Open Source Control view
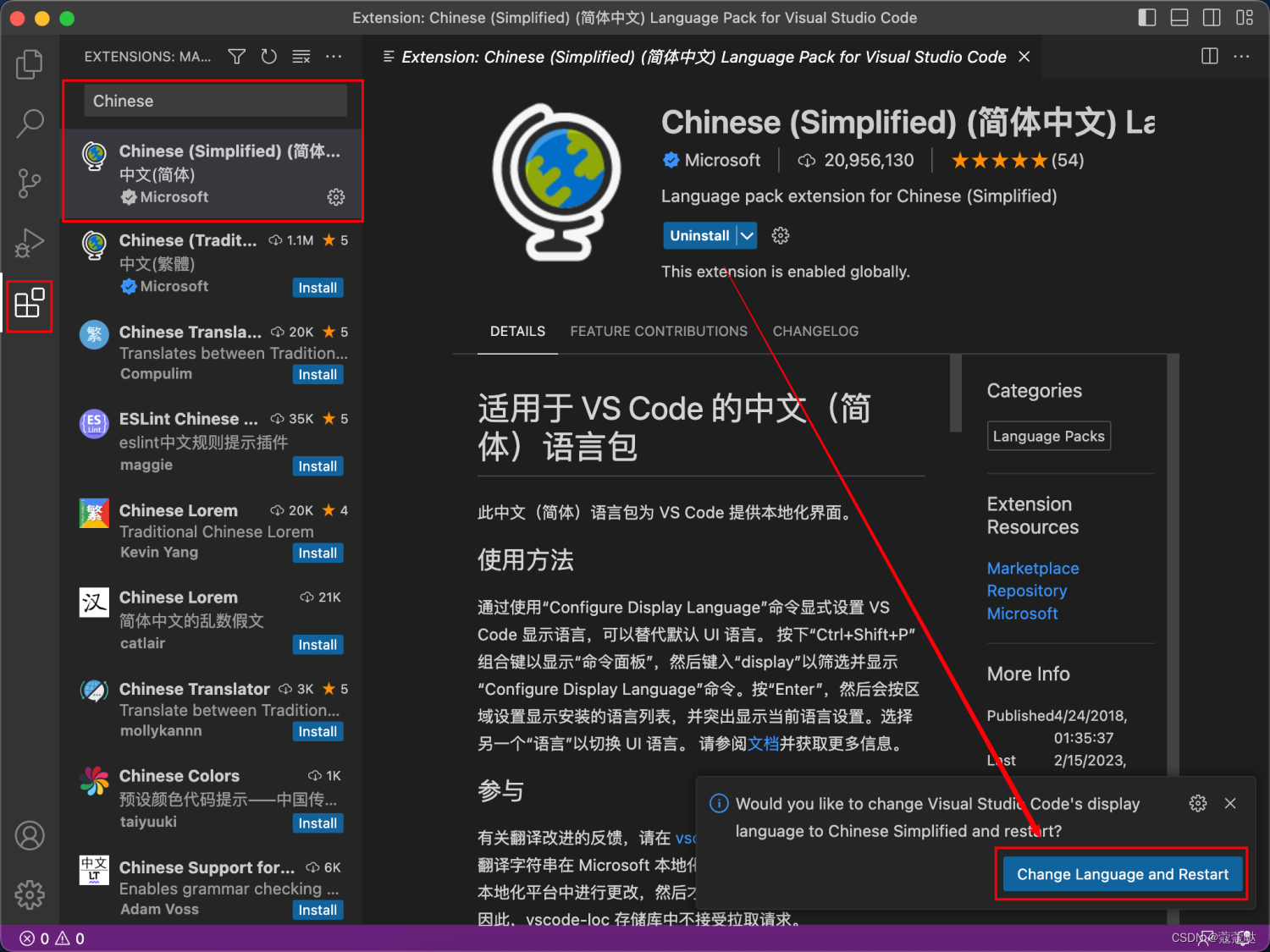This screenshot has width=1270, height=952. (x=30, y=183)
